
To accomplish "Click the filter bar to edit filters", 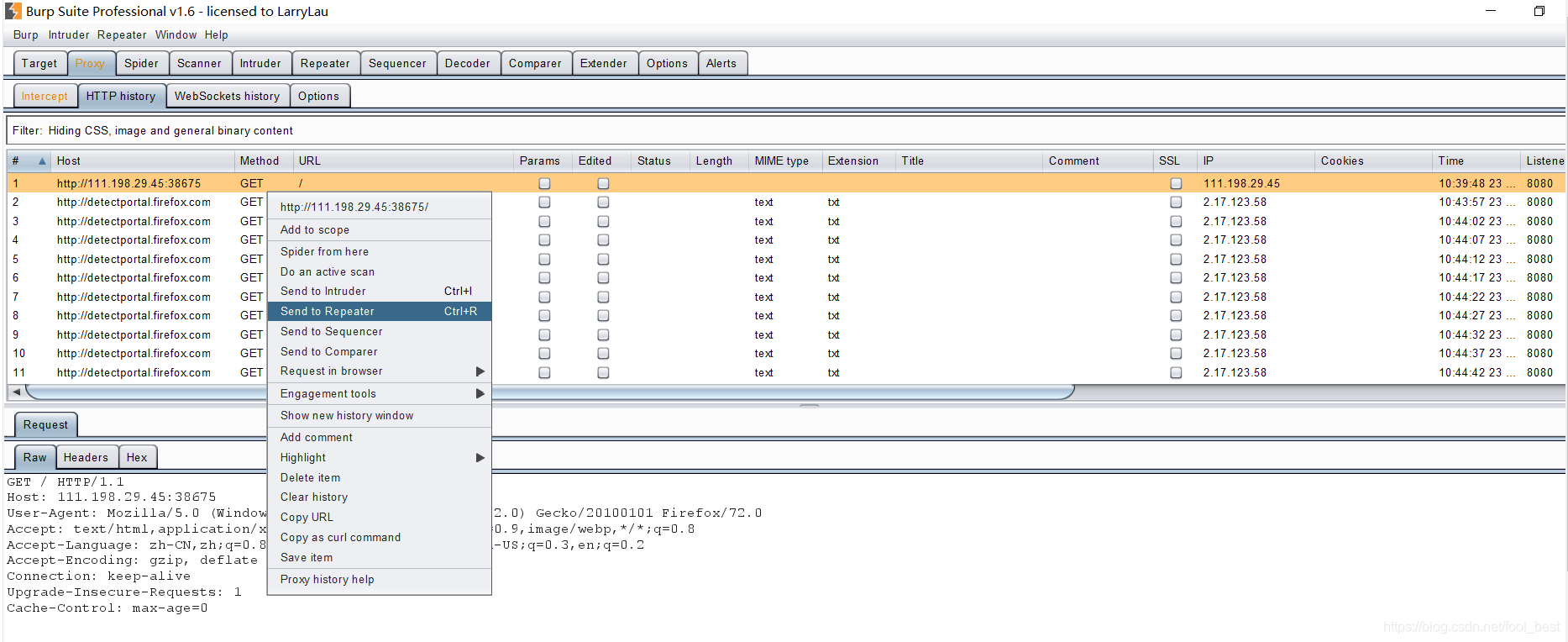I will (x=785, y=131).
